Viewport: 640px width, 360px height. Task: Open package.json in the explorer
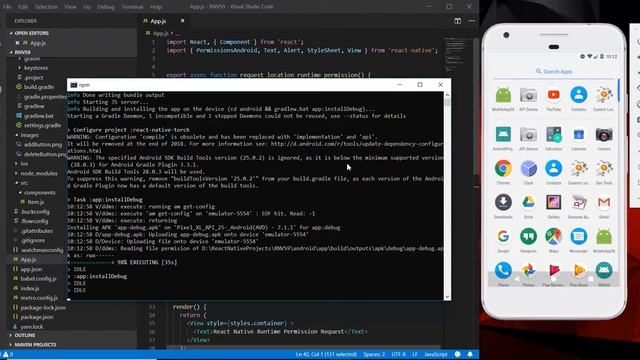tap(37, 317)
